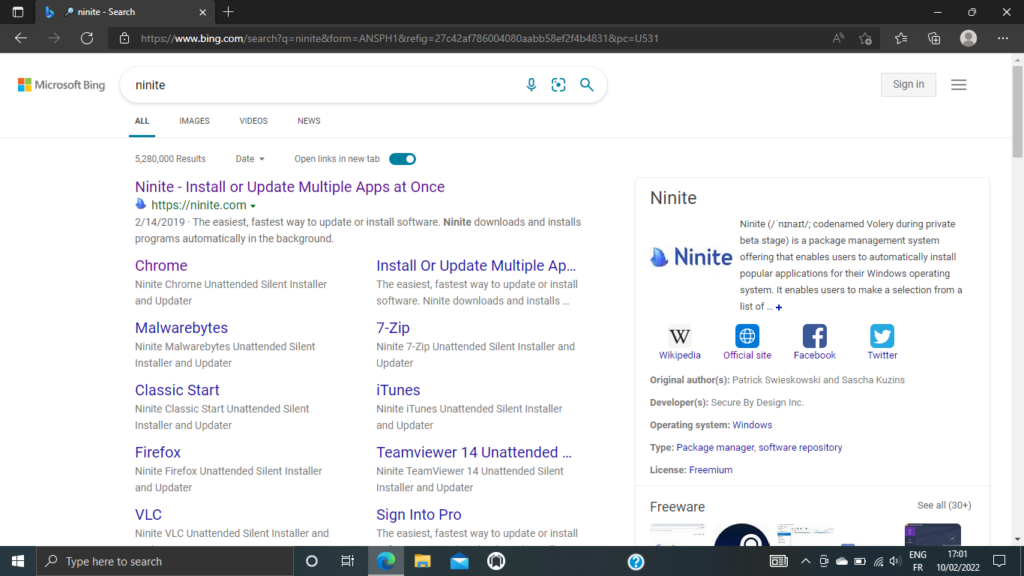This screenshot has height=576, width=1024.
Task: Switch to IMAGES tab
Action: pos(195,121)
